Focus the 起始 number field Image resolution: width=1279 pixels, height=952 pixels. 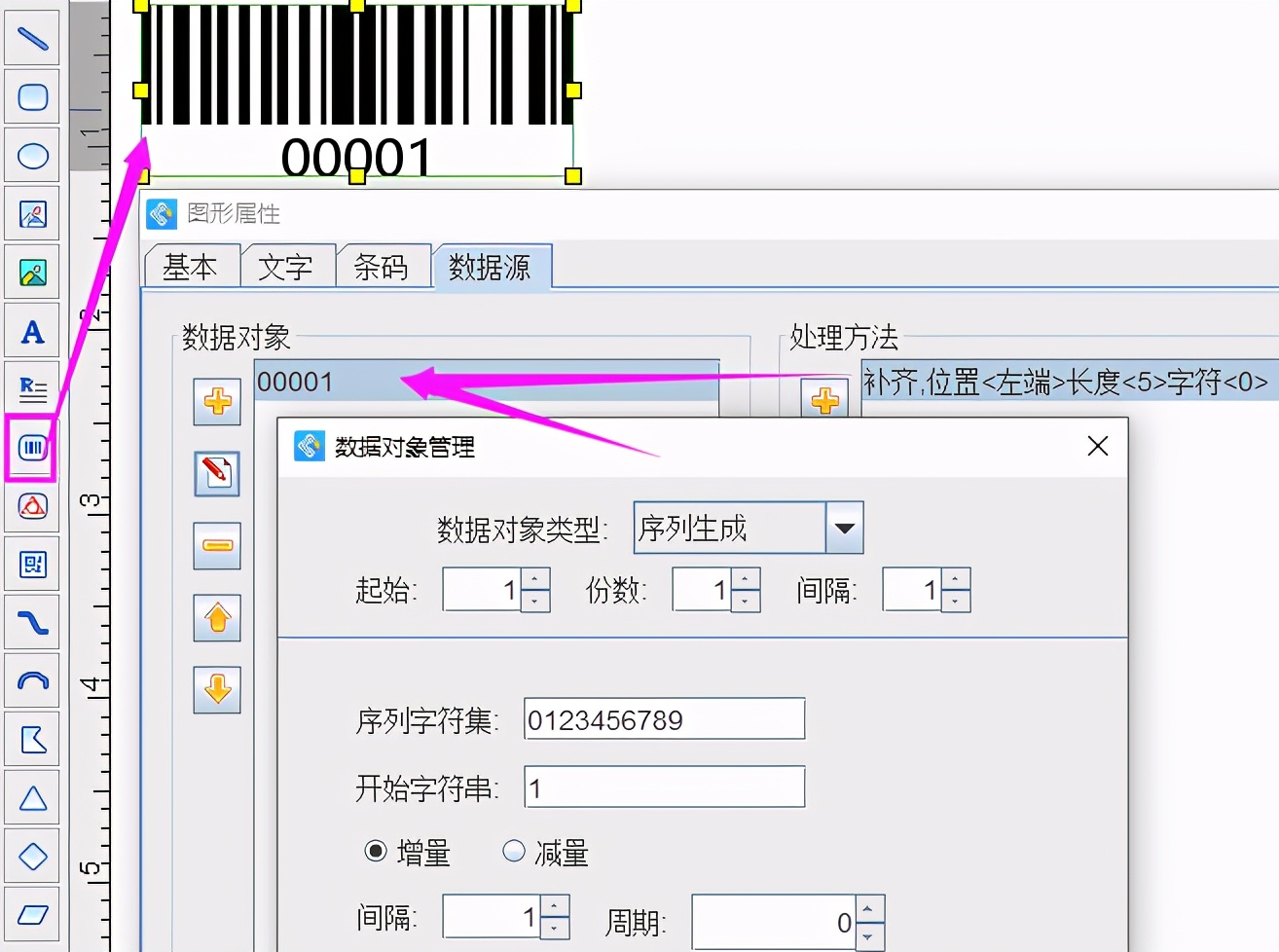click(x=483, y=590)
